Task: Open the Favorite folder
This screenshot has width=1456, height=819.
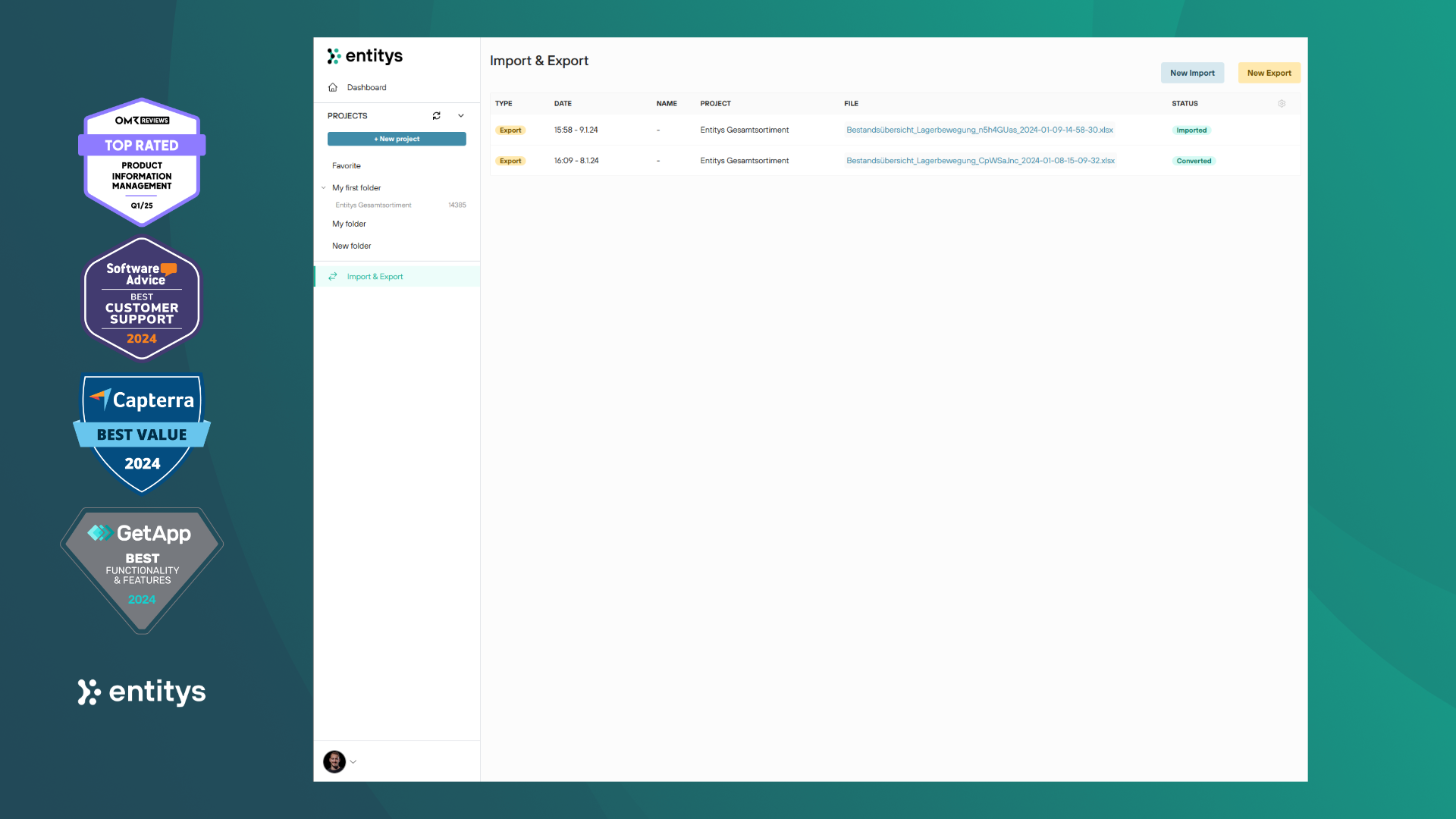Action: [x=347, y=166]
